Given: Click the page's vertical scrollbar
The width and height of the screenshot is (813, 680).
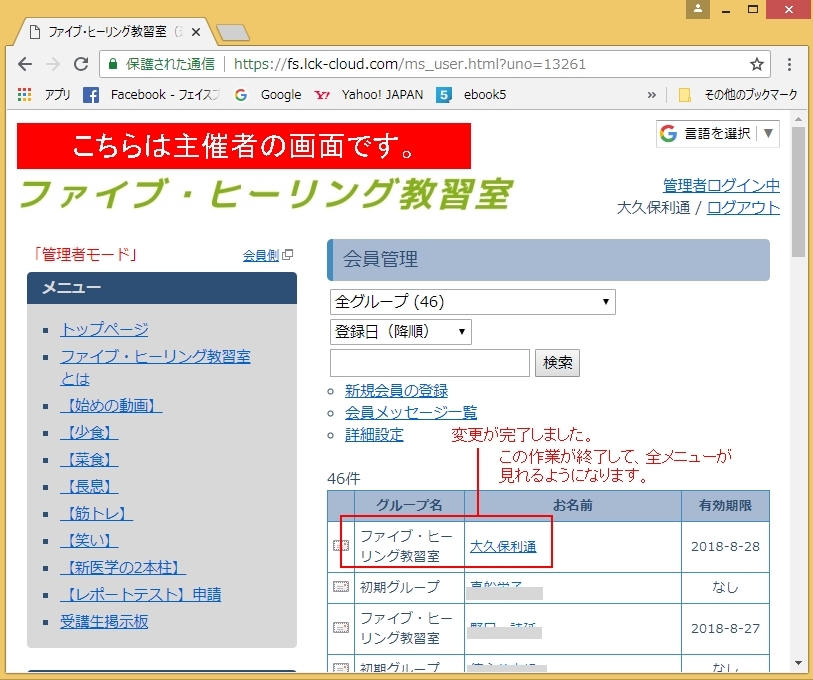Looking at the screenshot, I should tap(797, 400).
